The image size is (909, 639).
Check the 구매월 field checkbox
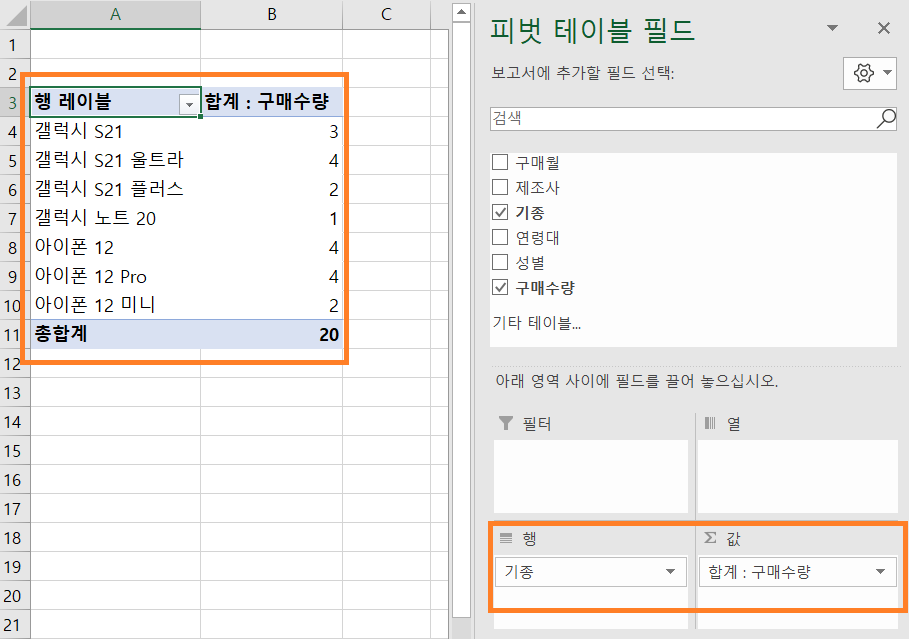(500, 162)
